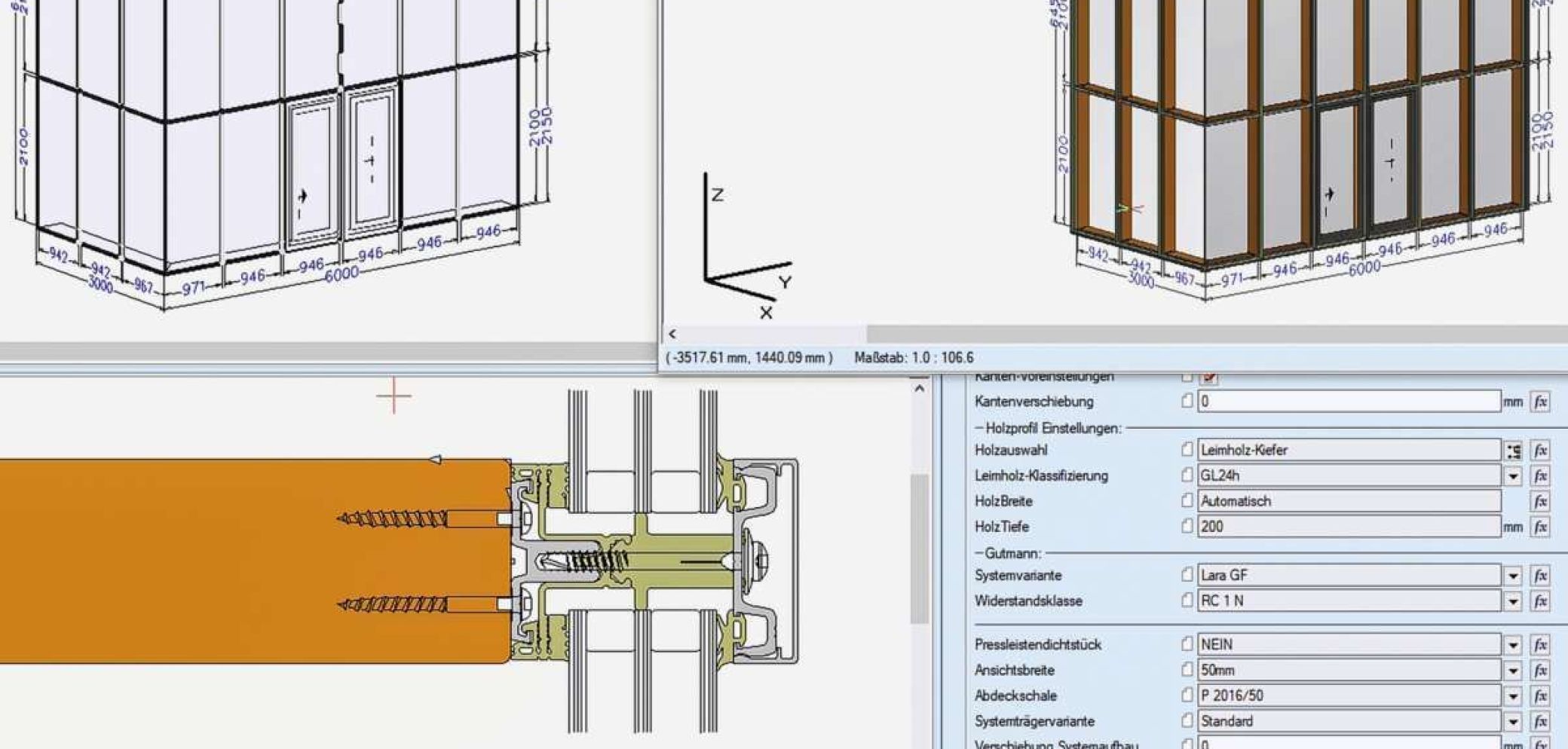Toggle the checkbox beside Systemvariante field
Image resolution: width=1568 pixels, height=749 pixels.
(1187, 575)
